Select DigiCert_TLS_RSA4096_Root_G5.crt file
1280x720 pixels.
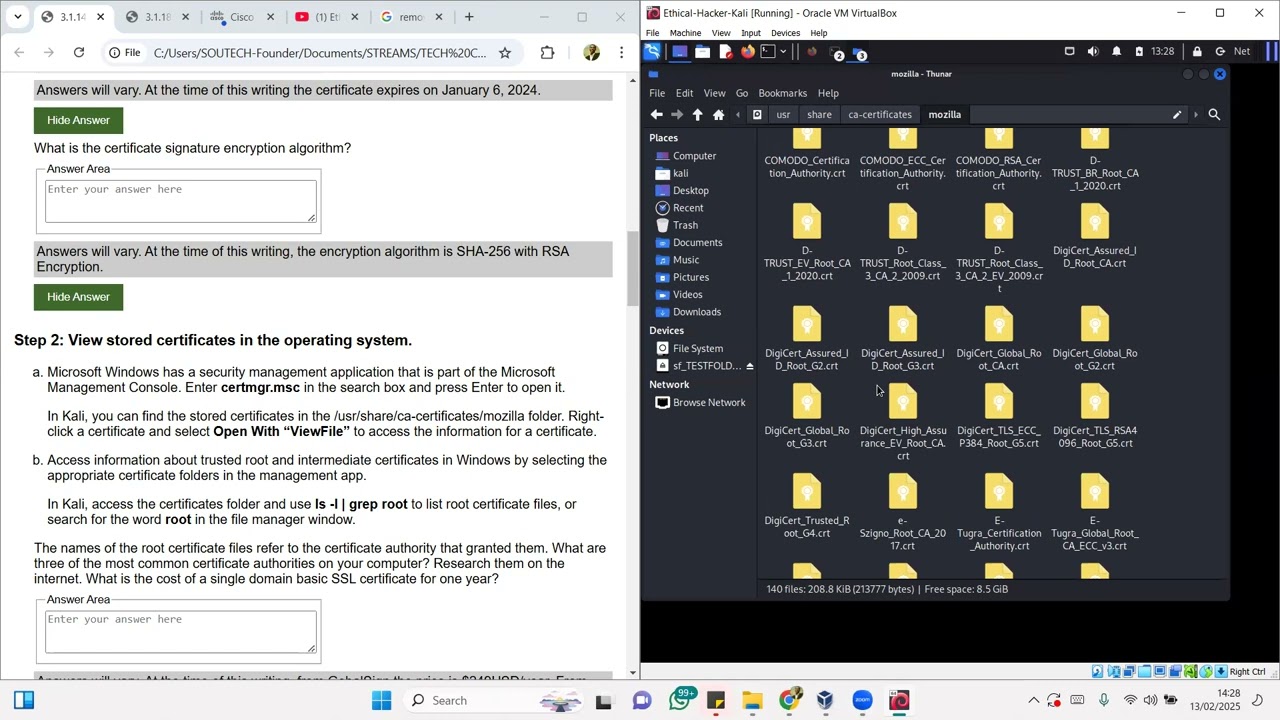pyautogui.click(x=1095, y=418)
